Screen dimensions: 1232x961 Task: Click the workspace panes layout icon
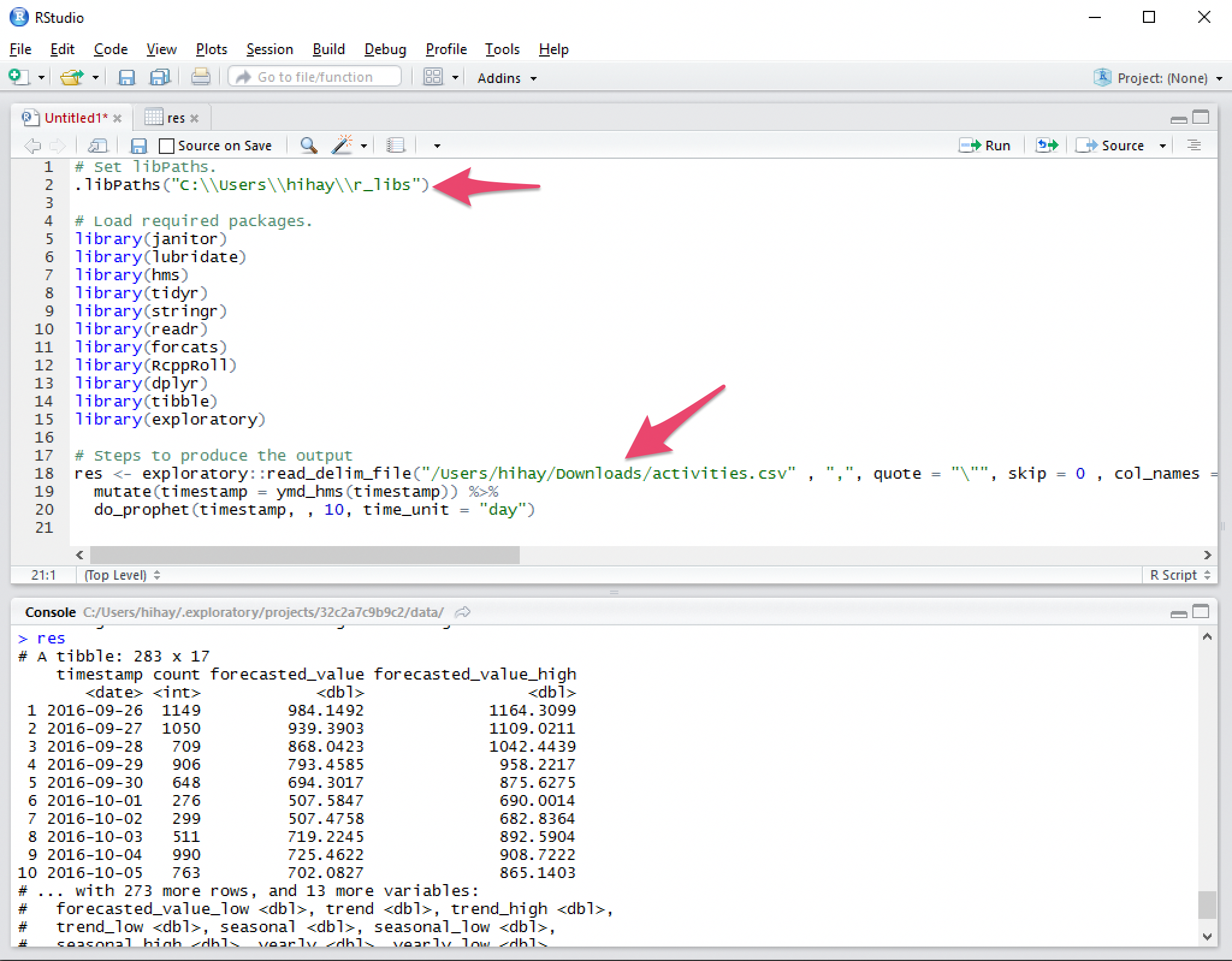[433, 77]
